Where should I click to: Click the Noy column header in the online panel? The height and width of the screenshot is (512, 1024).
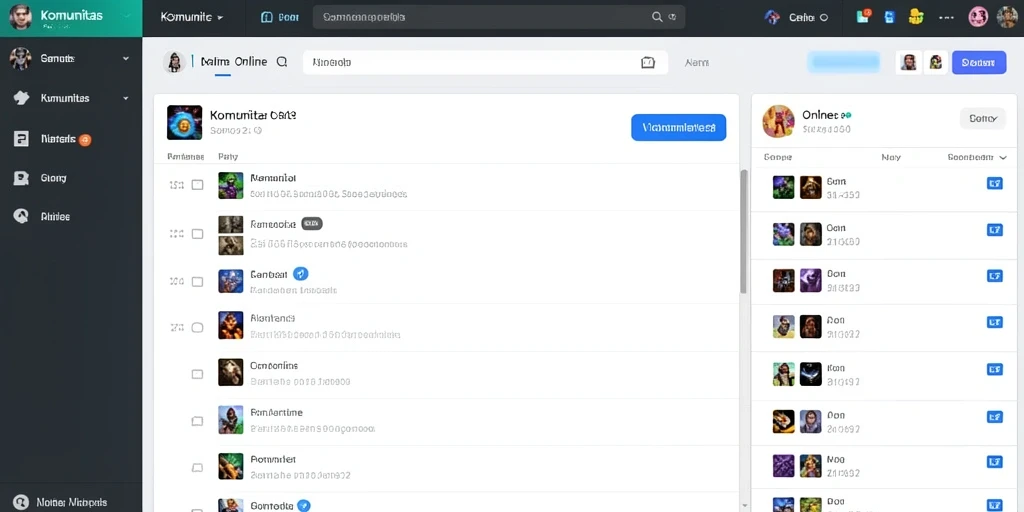pyautogui.click(x=891, y=157)
